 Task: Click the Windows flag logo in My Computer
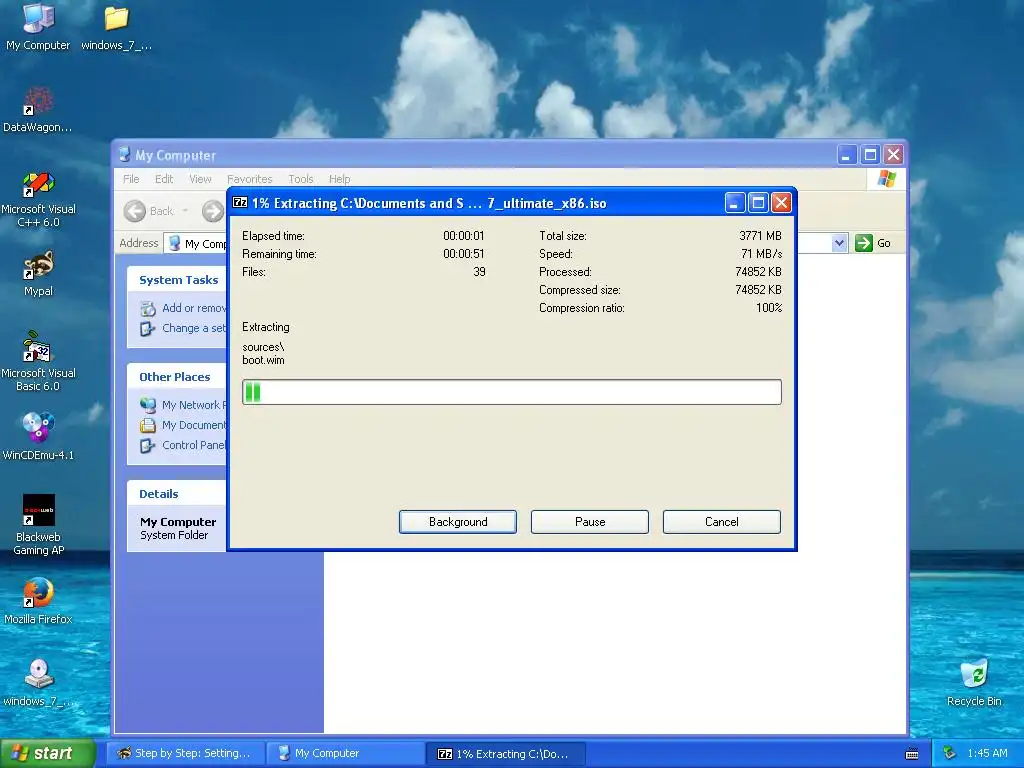coord(887,178)
